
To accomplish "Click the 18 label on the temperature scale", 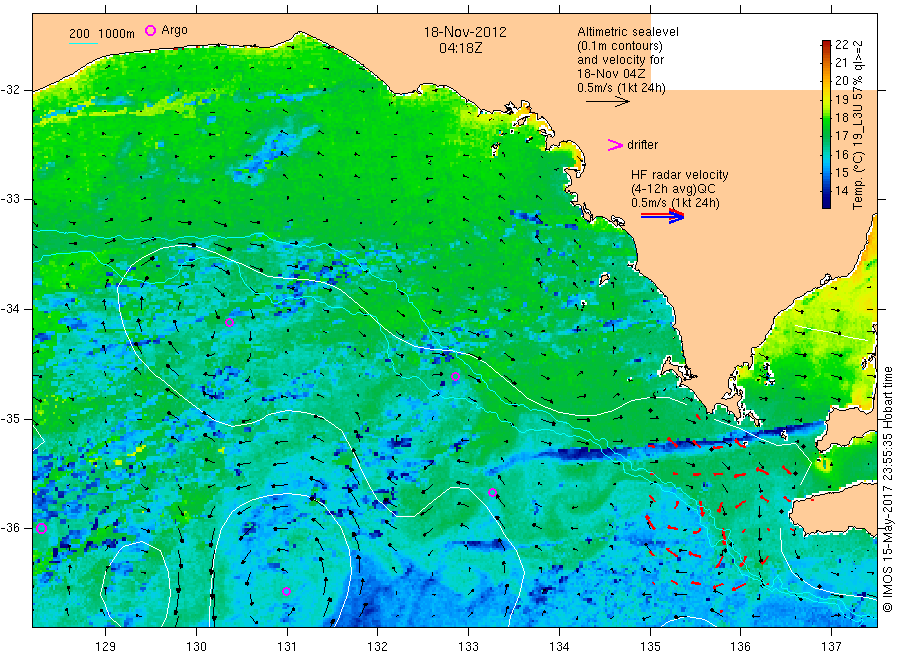I will tap(841, 118).
